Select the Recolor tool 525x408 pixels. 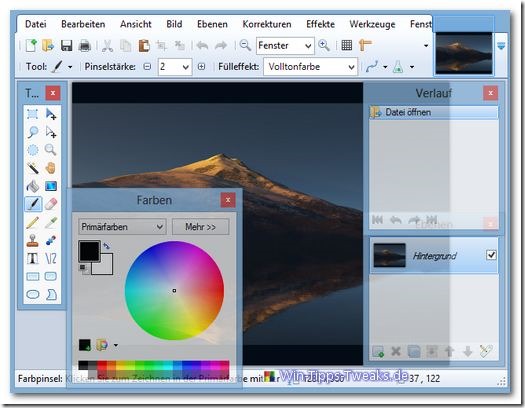[x=51, y=240]
